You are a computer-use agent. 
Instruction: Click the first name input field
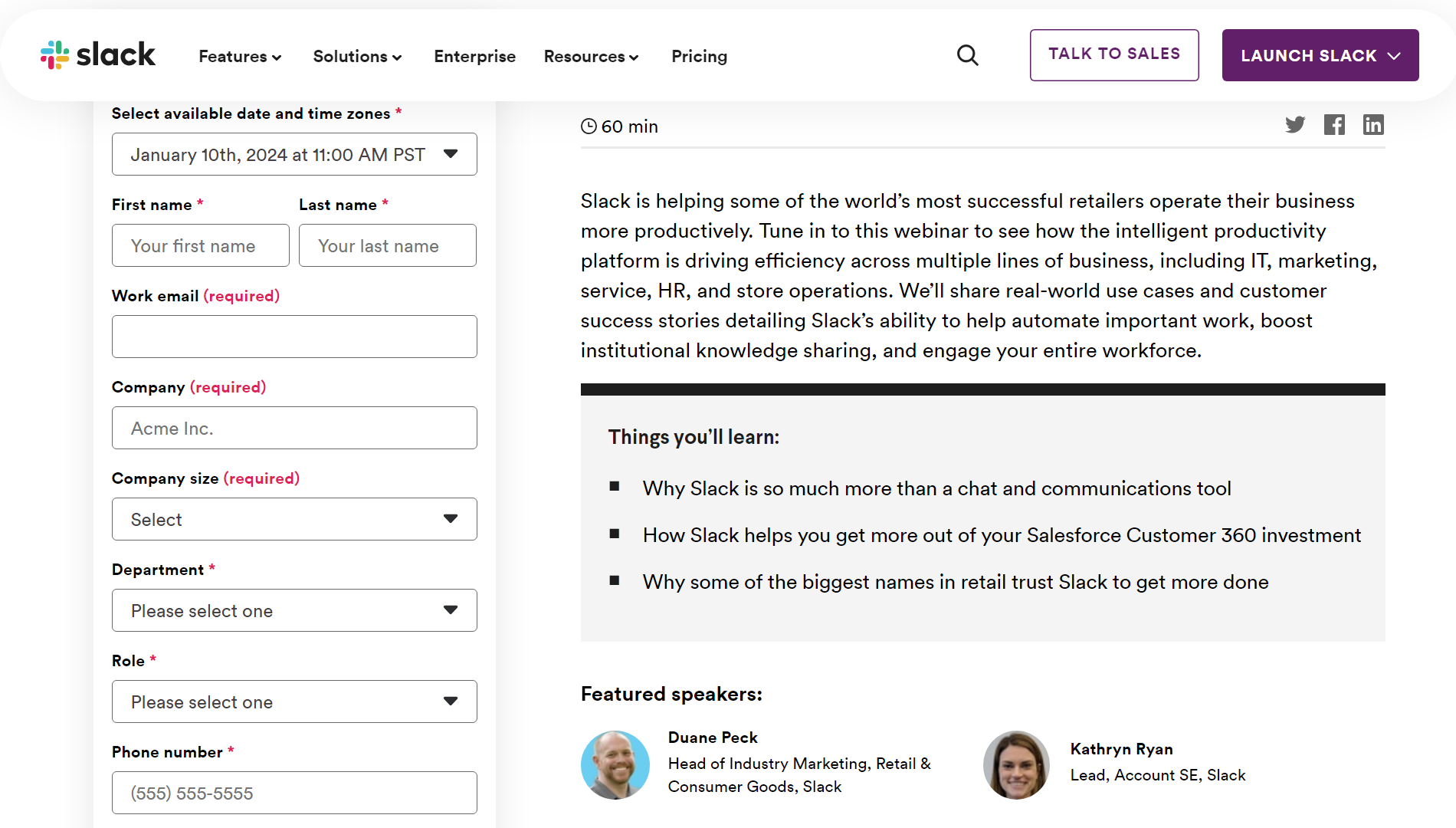[x=200, y=245]
